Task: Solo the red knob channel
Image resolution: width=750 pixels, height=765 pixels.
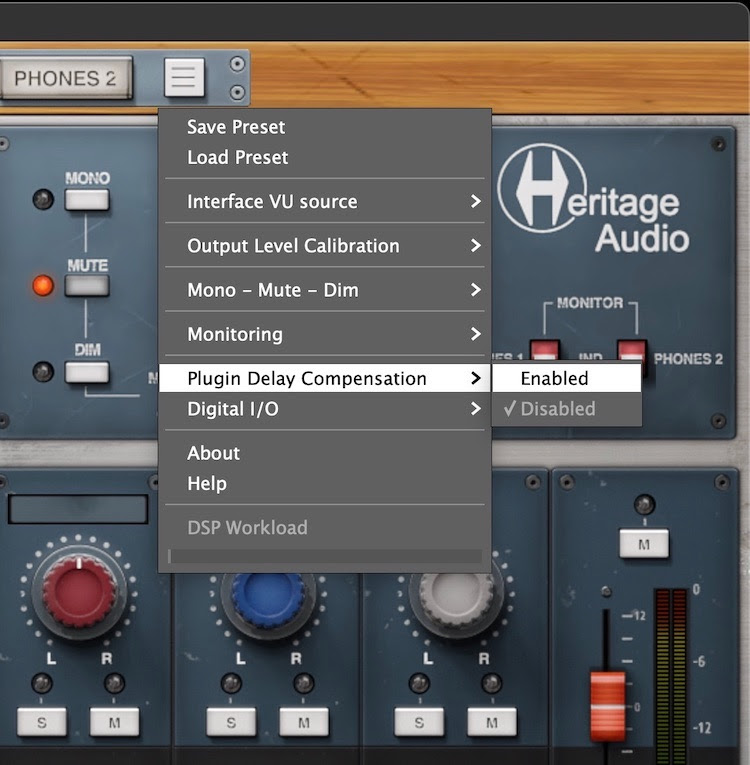Action: click(x=42, y=722)
